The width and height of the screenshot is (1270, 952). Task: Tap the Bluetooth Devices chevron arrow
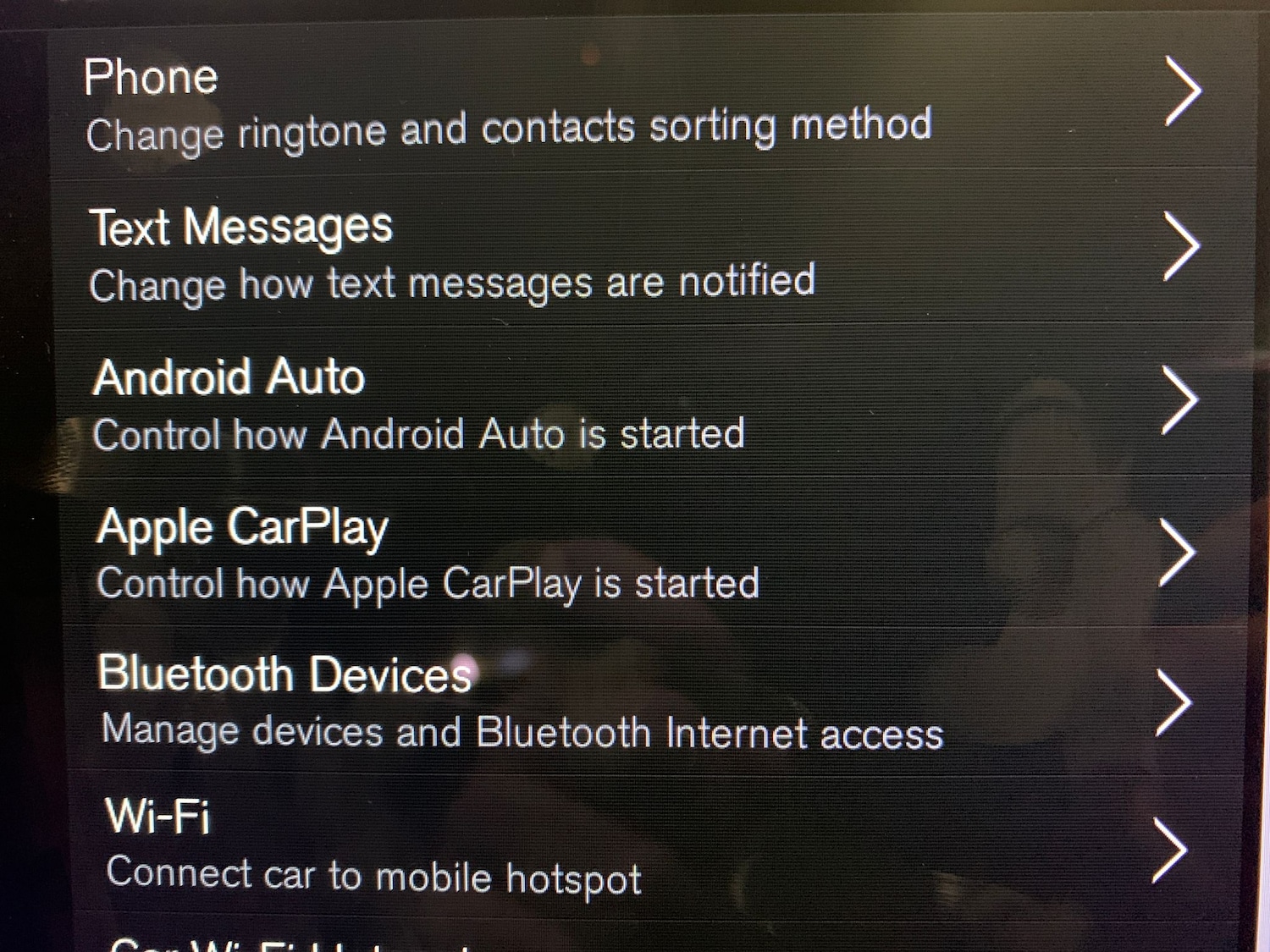(1174, 703)
